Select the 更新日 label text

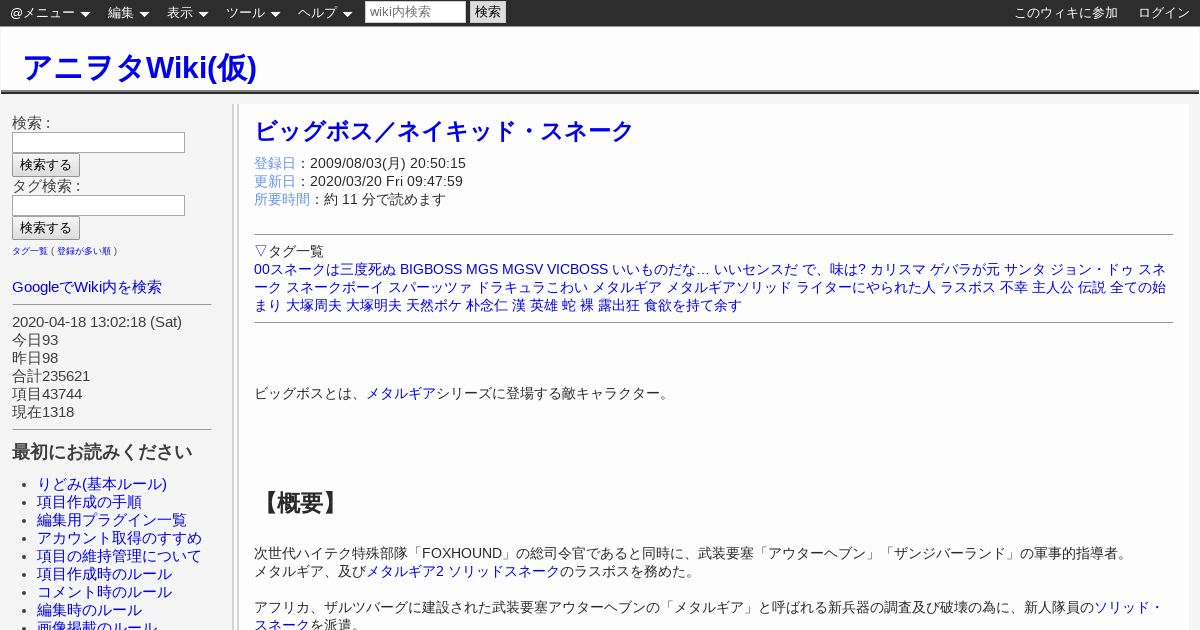275,181
